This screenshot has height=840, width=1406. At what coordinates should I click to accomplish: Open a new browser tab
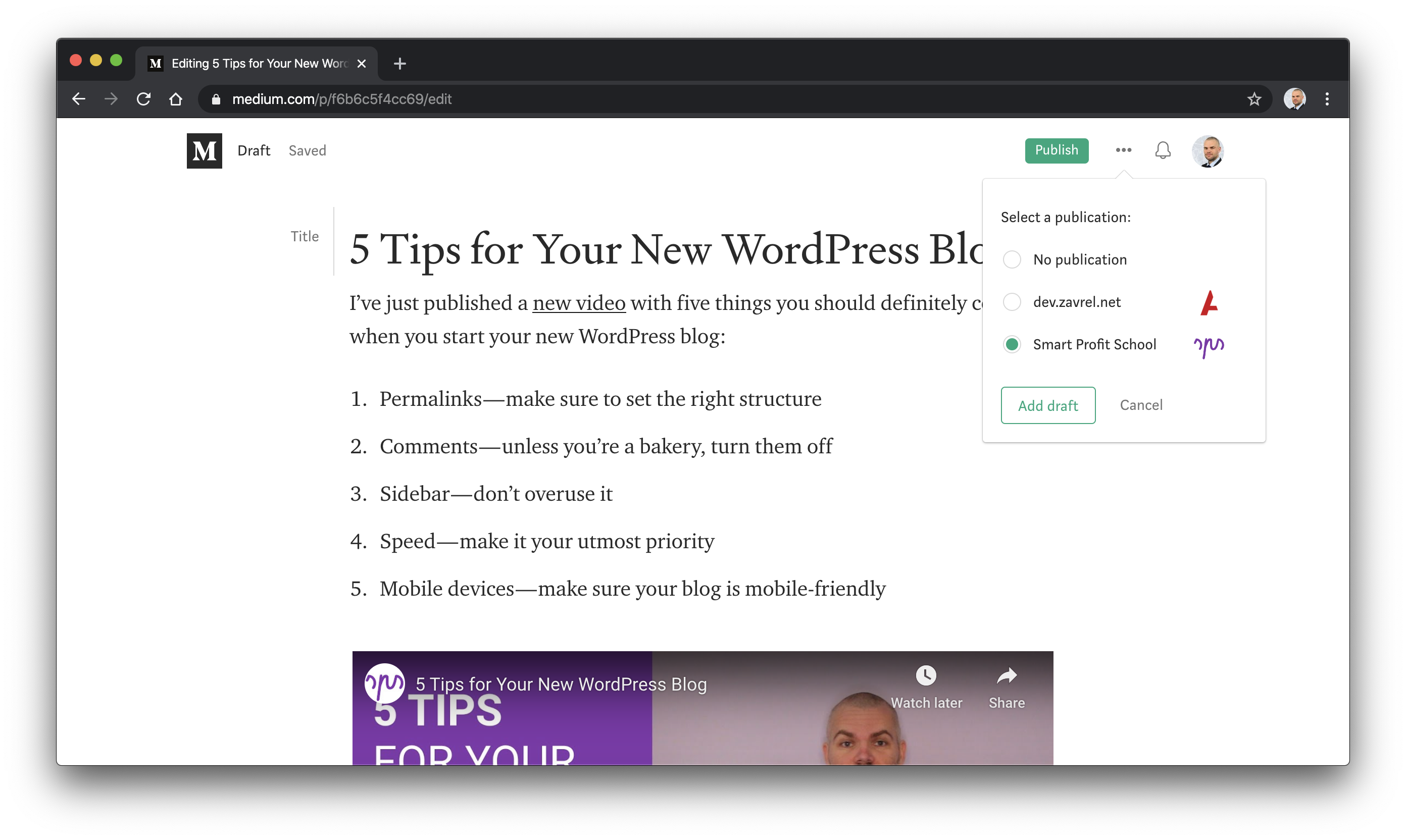point(399,64)
